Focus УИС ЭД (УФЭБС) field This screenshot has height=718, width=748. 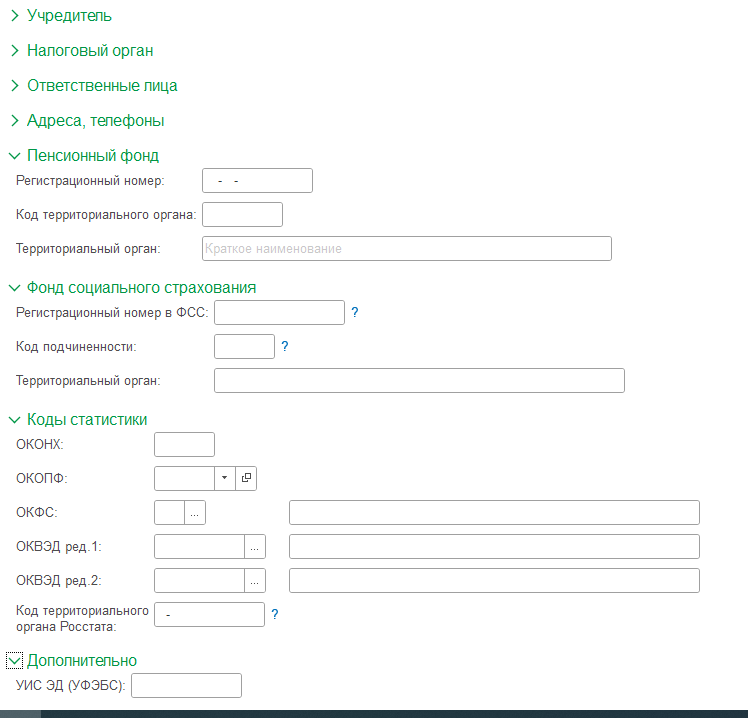pyautogui.click(x=187, y=686)
